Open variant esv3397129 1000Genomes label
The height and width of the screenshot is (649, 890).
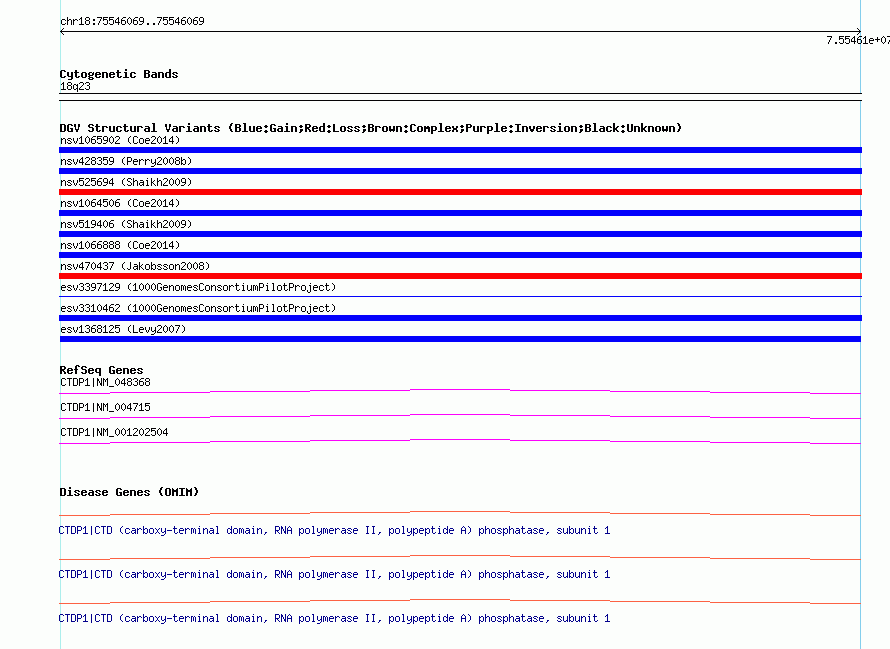[198, 287]
